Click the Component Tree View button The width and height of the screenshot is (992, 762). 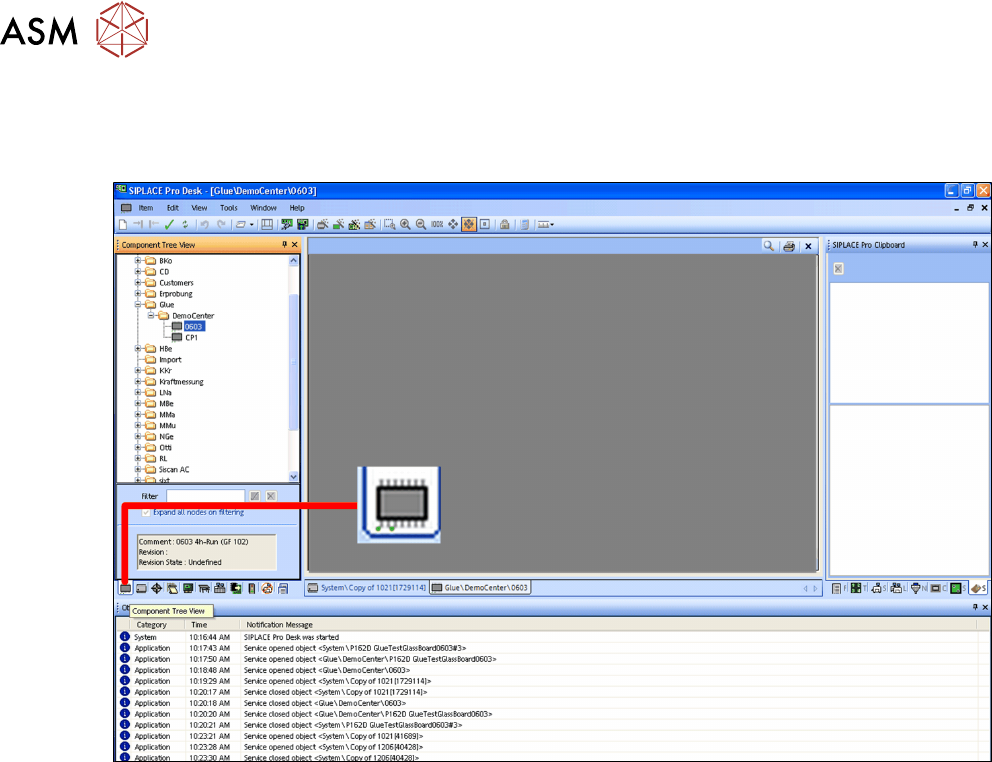tap(126, 589)
